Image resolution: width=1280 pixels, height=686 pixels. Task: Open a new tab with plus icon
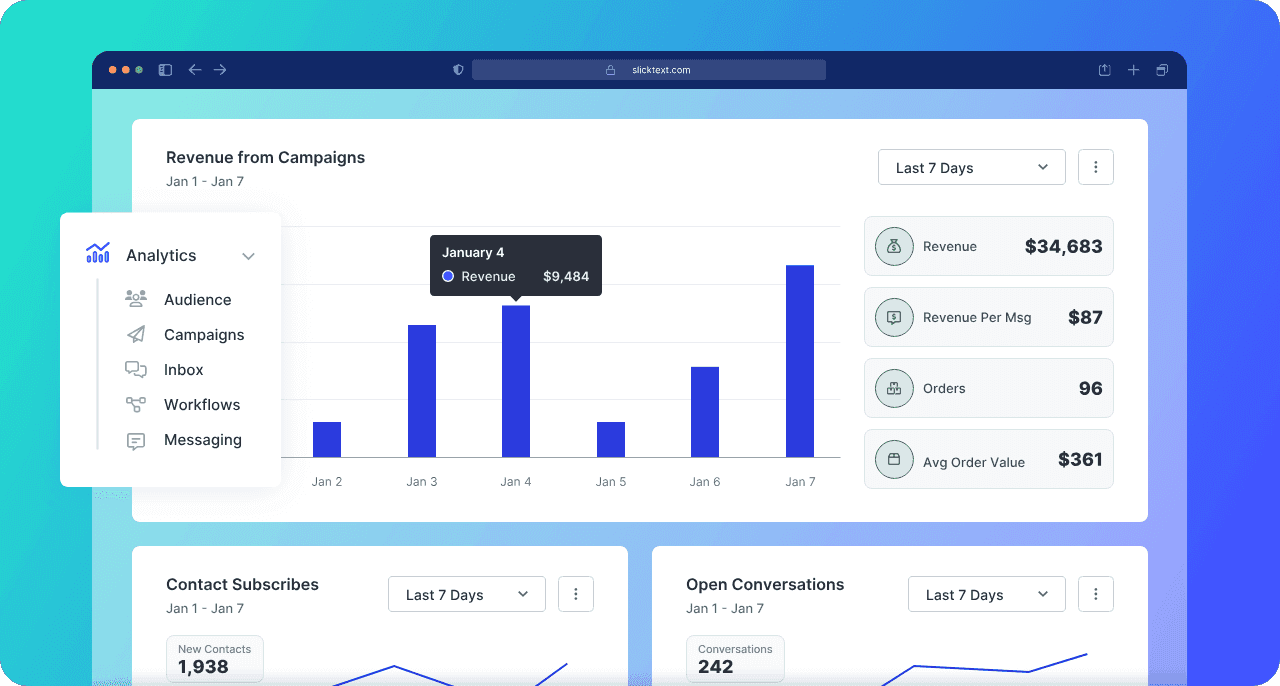pyautogui.click(x=1134, y=70)
